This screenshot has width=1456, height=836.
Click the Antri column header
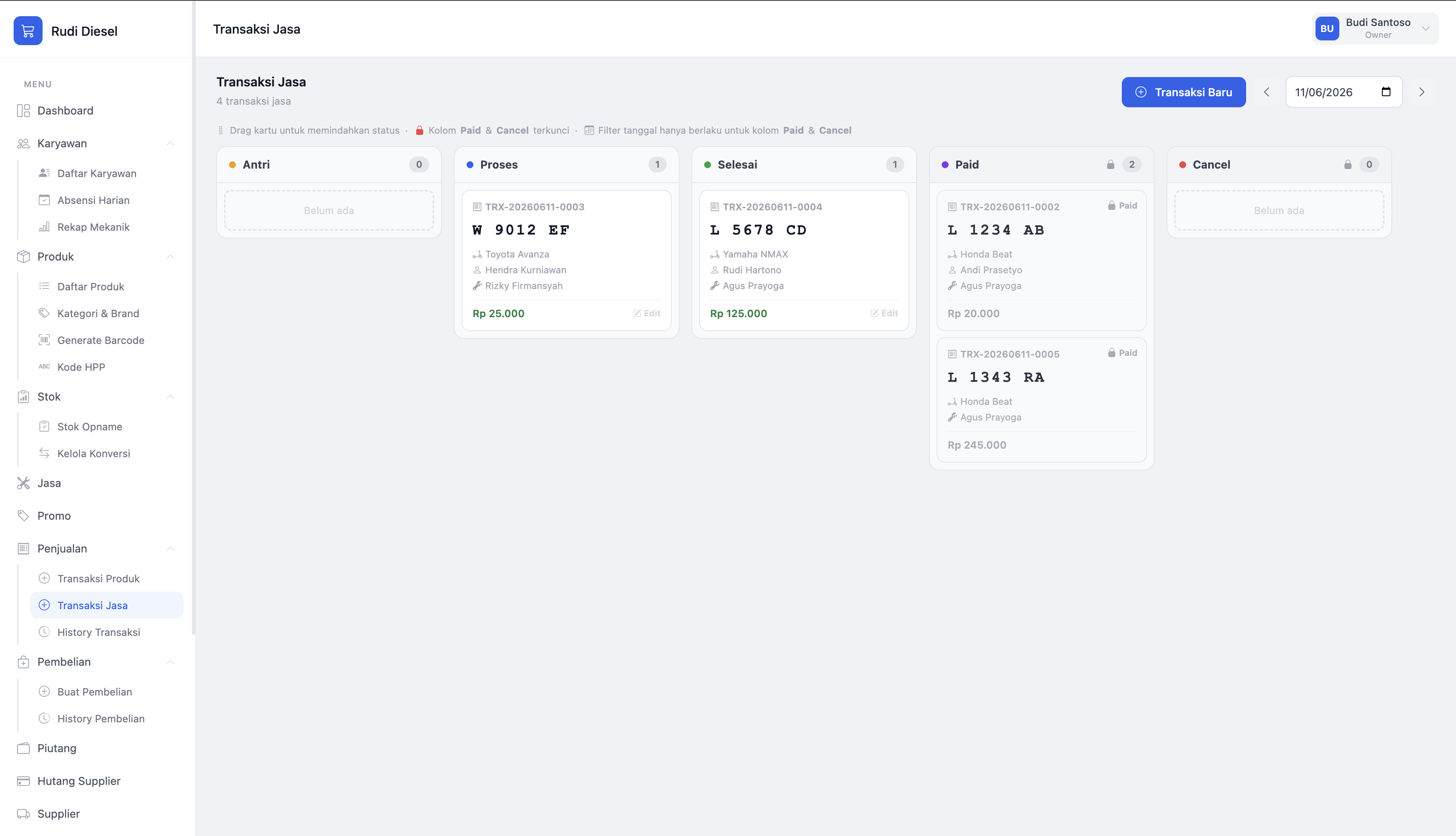329,165
